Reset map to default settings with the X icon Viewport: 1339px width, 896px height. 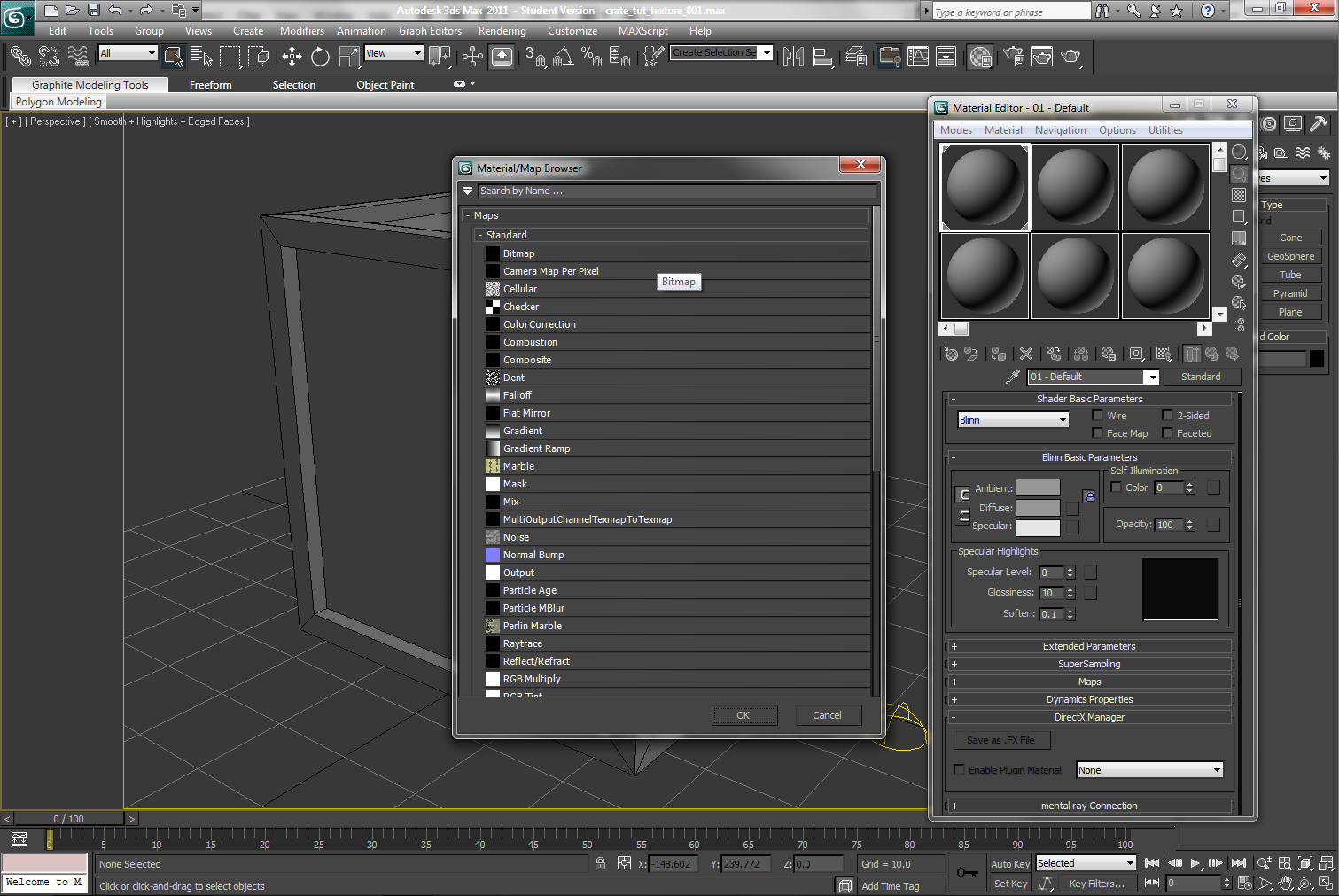click(x=1025, y=354)
